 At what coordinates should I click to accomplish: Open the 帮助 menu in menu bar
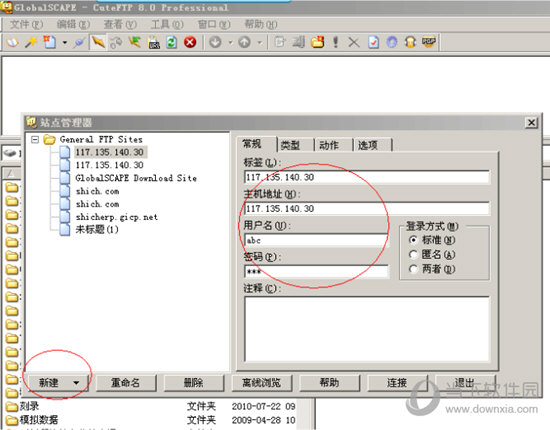(261, 25)
